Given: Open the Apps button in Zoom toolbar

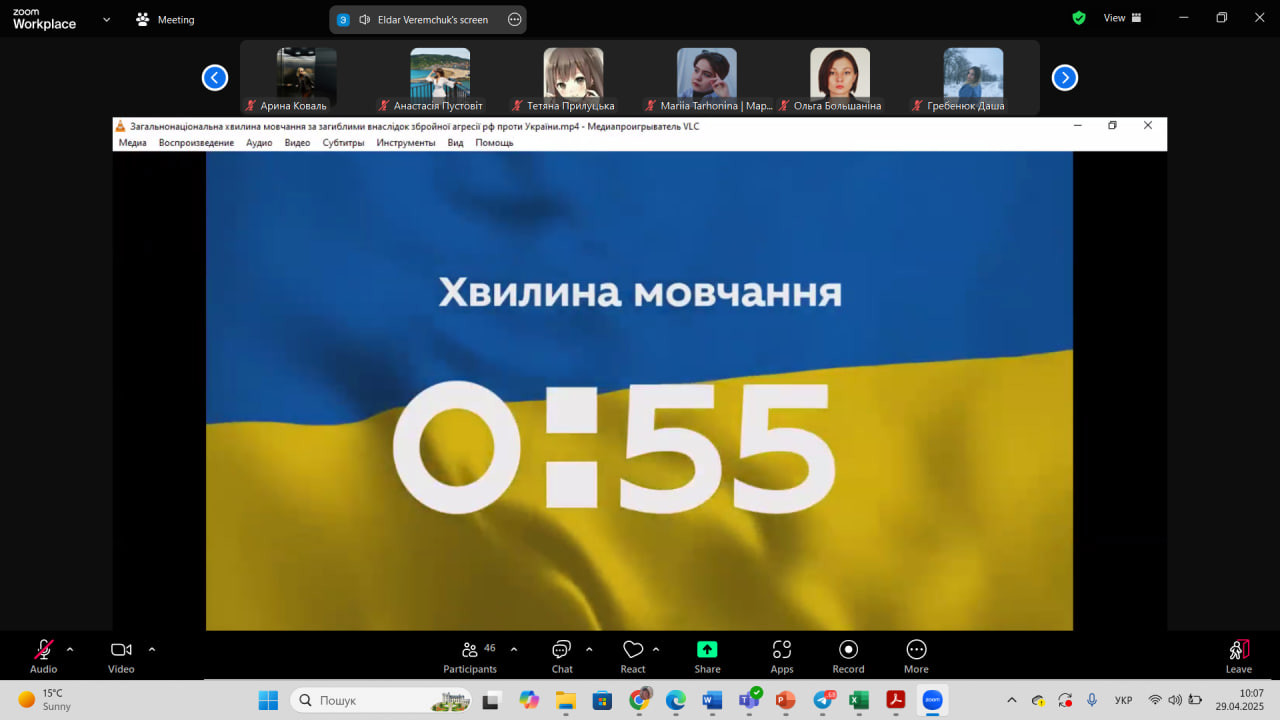Looking at the screenshot, I should [x=782, y=656].
